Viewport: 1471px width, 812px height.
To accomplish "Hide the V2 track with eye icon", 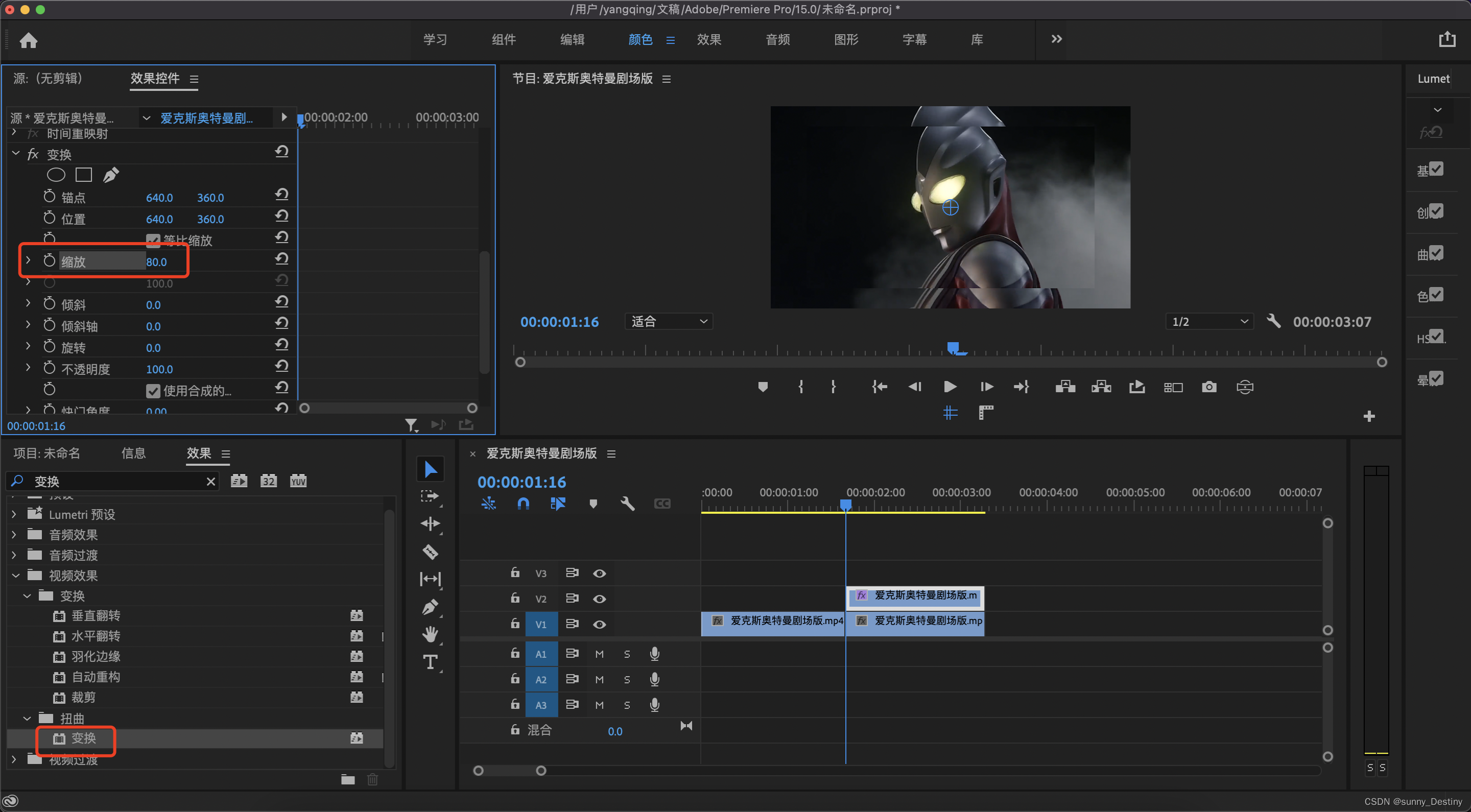I will [x=599, y=599].
